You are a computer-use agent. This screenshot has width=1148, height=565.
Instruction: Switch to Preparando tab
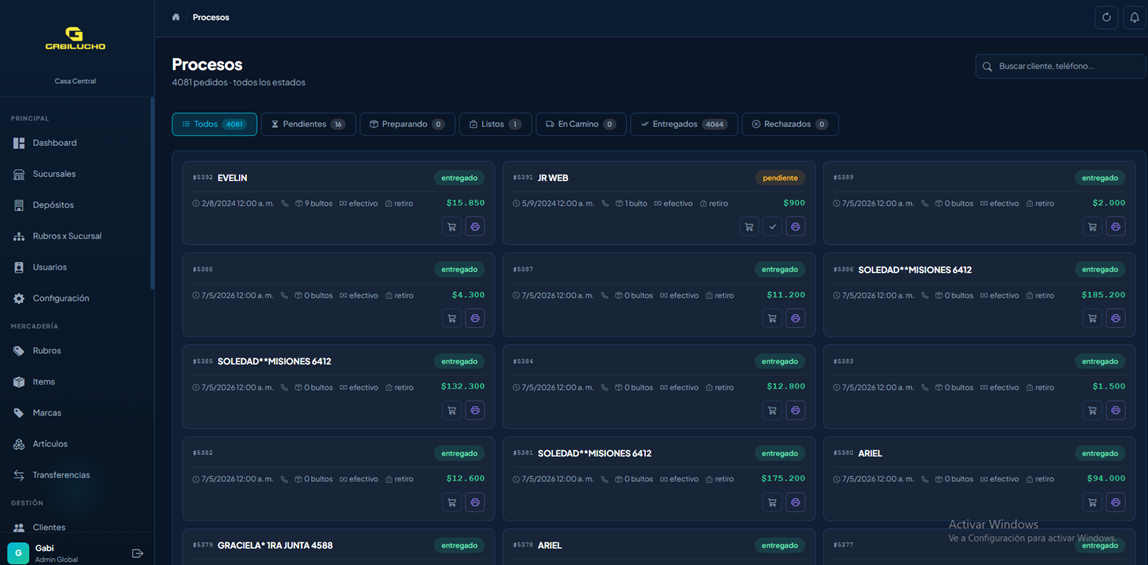click(x=408, y=124)
